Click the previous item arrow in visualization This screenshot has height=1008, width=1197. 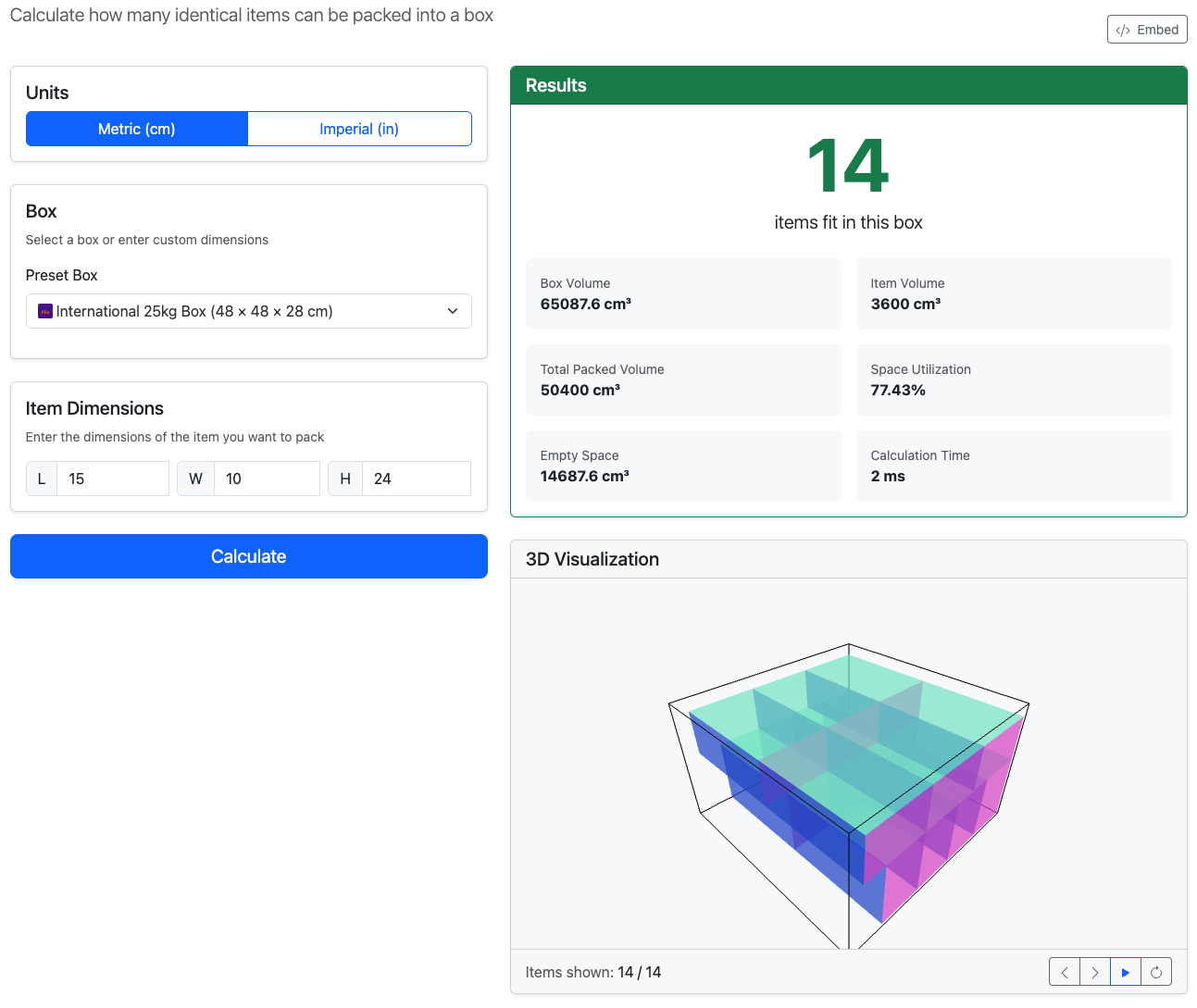pos(1065,972)
